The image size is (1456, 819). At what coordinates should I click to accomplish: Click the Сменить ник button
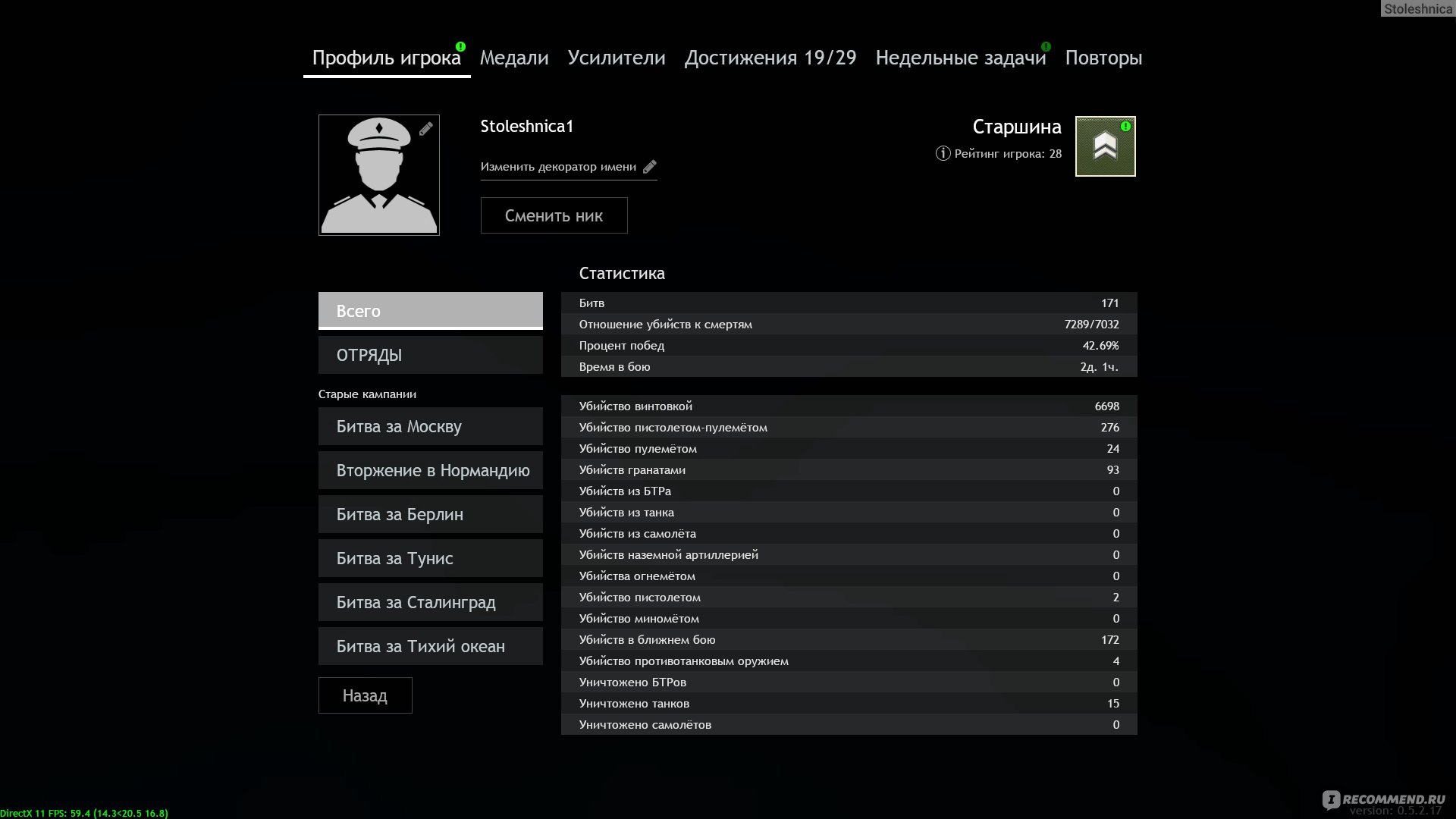coord(554,215)
